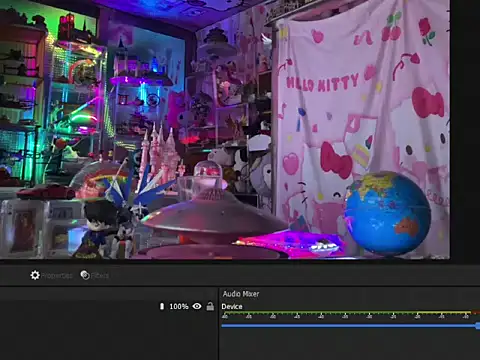
Task: Select the Device audio source label
Action: [x=232, y=307]
